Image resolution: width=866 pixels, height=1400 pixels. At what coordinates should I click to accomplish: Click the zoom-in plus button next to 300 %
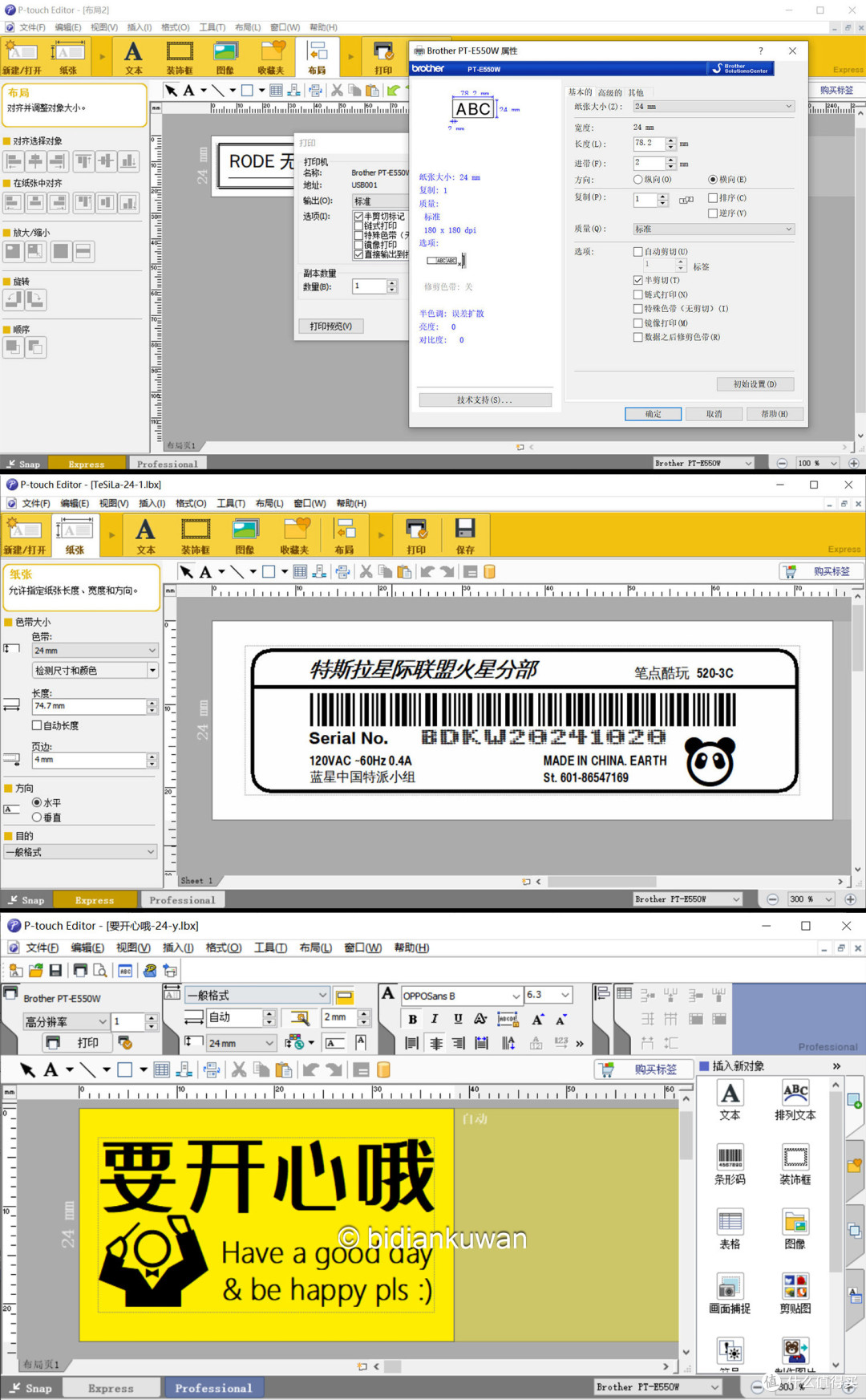(850, 899)
